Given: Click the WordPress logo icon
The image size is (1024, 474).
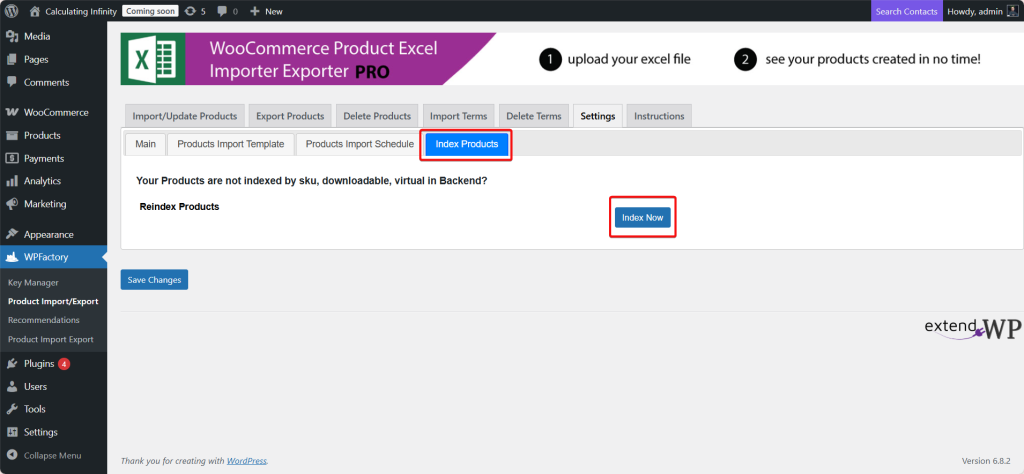Looking at the screenshot, I should 11,11.
